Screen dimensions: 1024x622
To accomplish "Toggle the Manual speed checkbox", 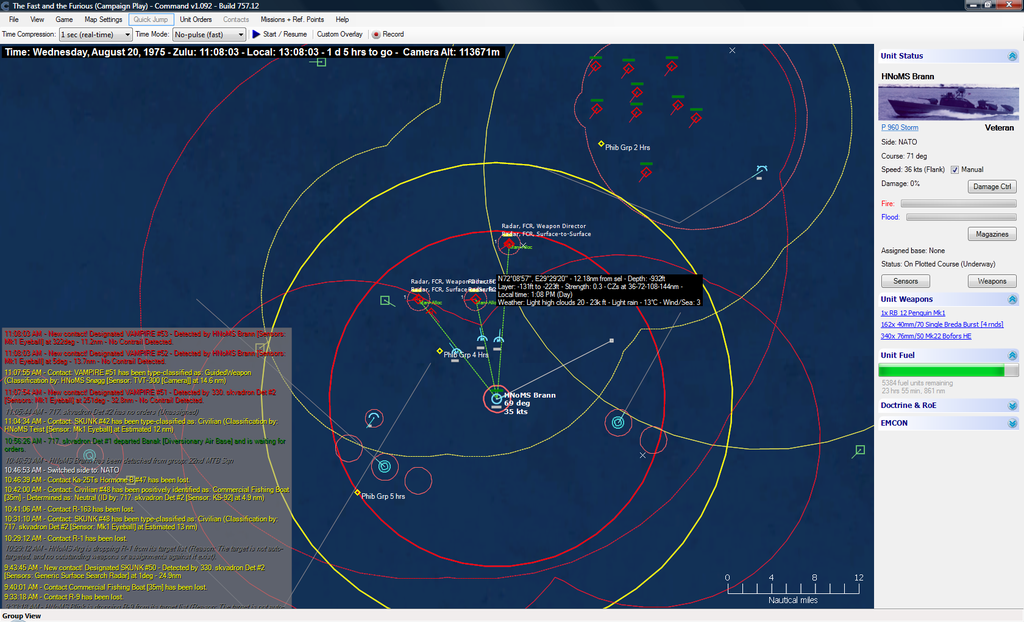I will [x=955, y=169].
